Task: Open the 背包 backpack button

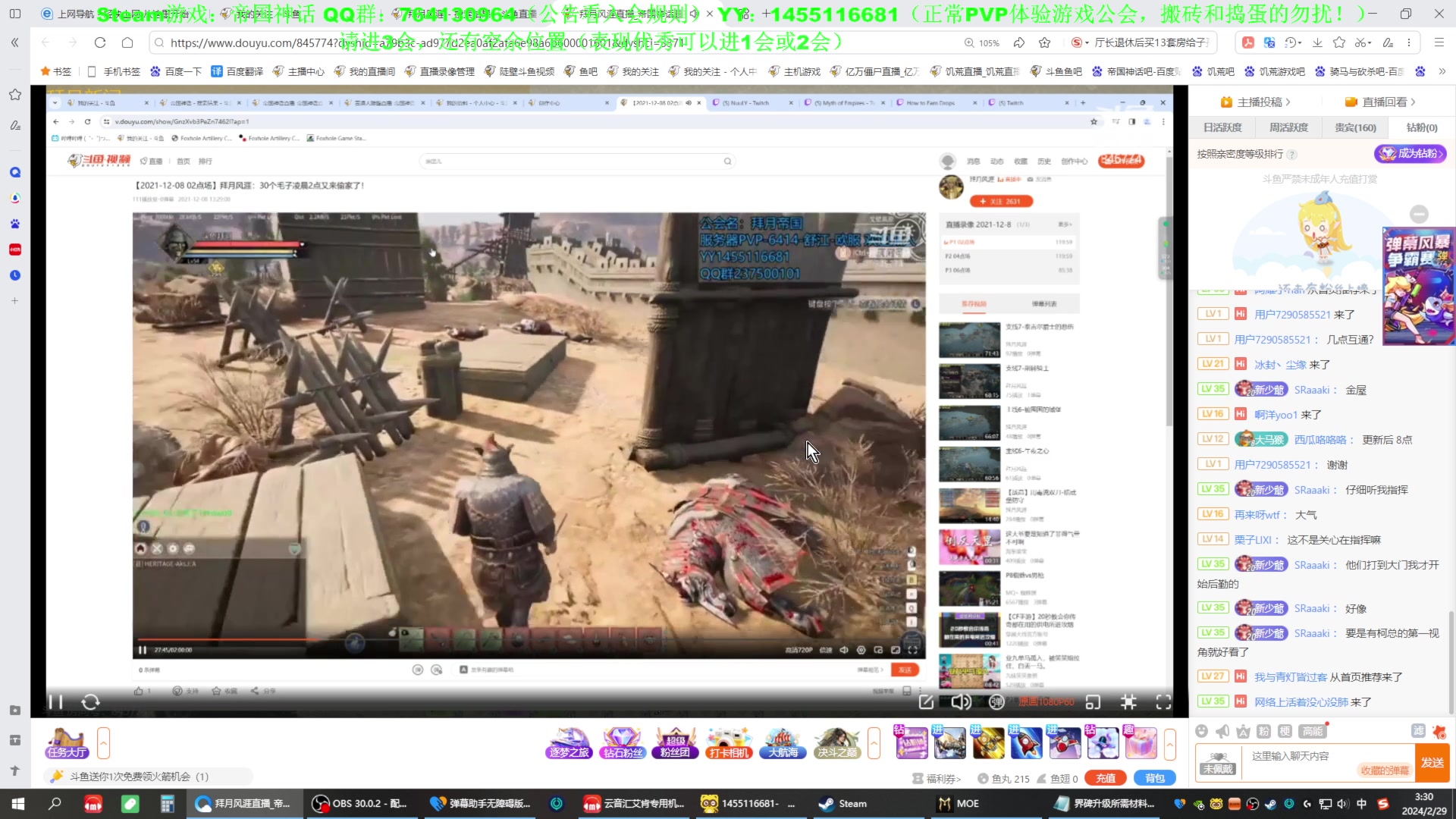Action: coord(1154,778)
